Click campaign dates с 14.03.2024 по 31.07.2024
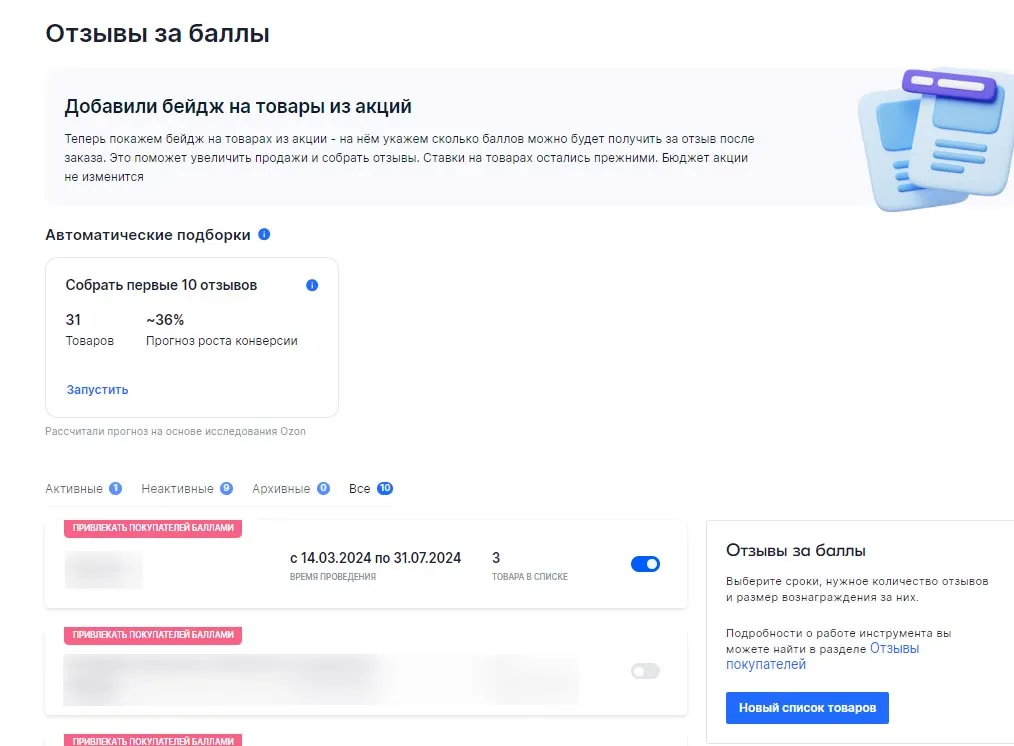This screenshot has height=746, width=1014. tap(375, 558)
